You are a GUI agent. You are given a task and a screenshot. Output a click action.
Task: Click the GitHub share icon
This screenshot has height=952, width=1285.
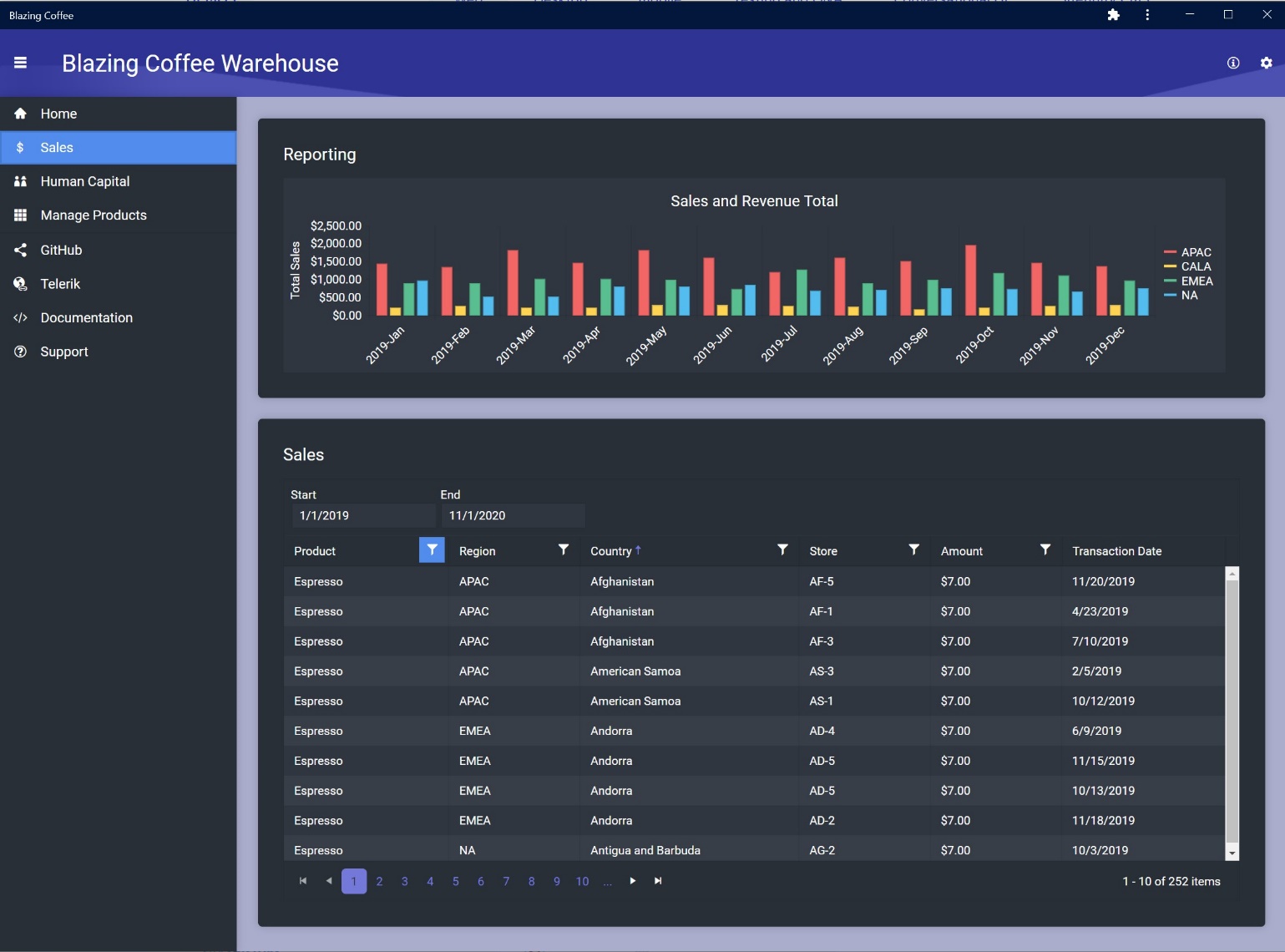pyautogui.click(x=21, y=250)
